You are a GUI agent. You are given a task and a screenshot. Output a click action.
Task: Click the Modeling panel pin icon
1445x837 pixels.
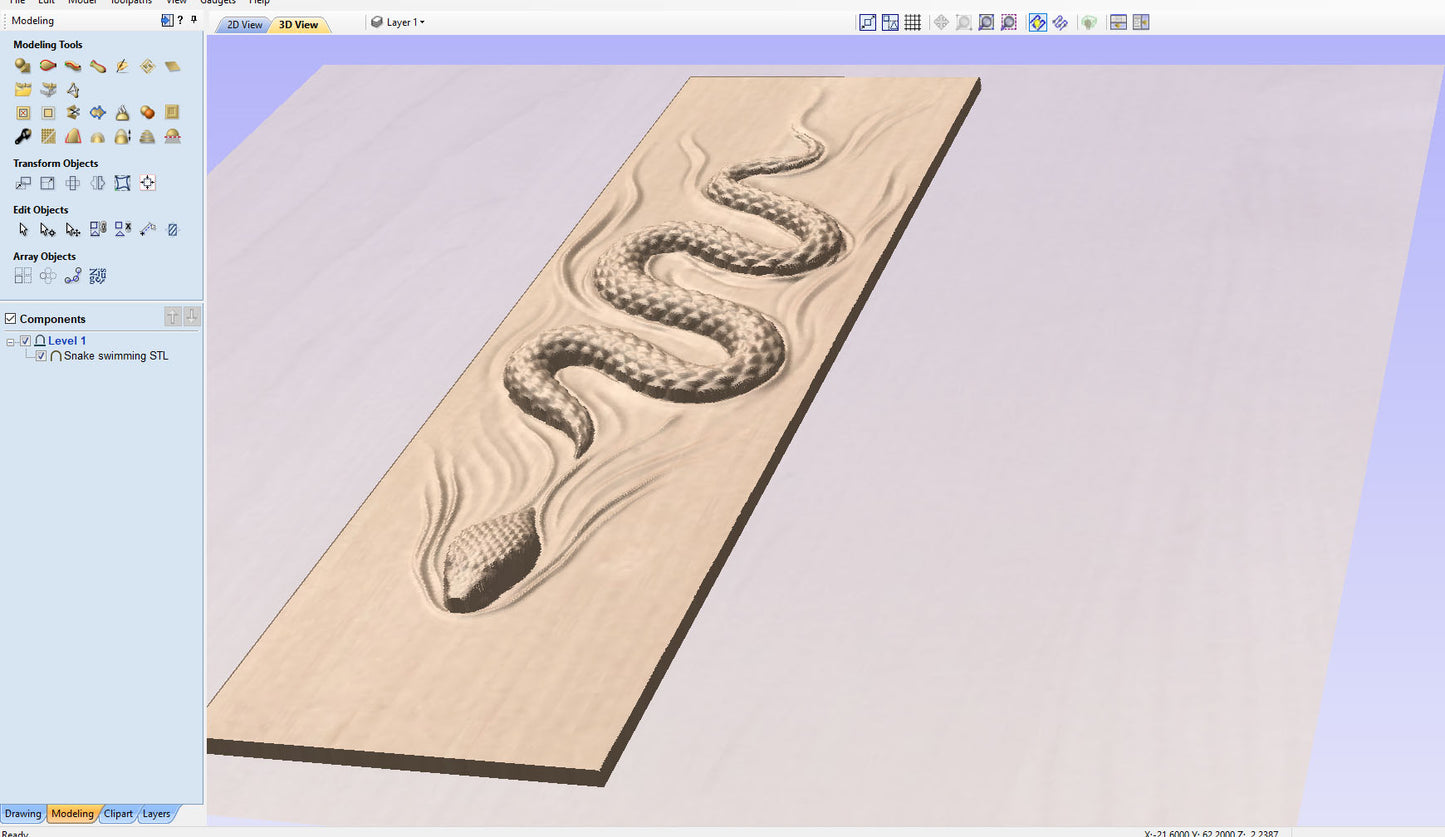pos(194,20)
